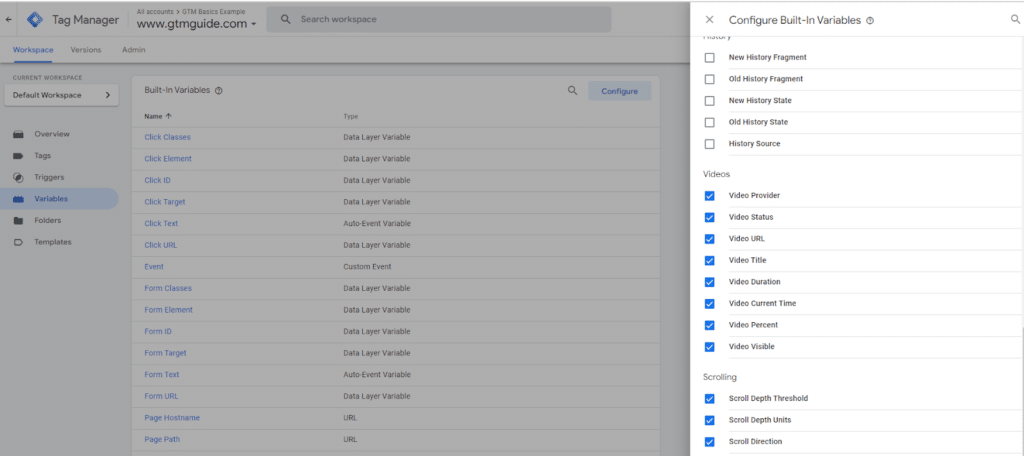Open Overview via its sidebar icon
Image resolution: width=1024 pixels, height=456 pixels.
(19, 134)
